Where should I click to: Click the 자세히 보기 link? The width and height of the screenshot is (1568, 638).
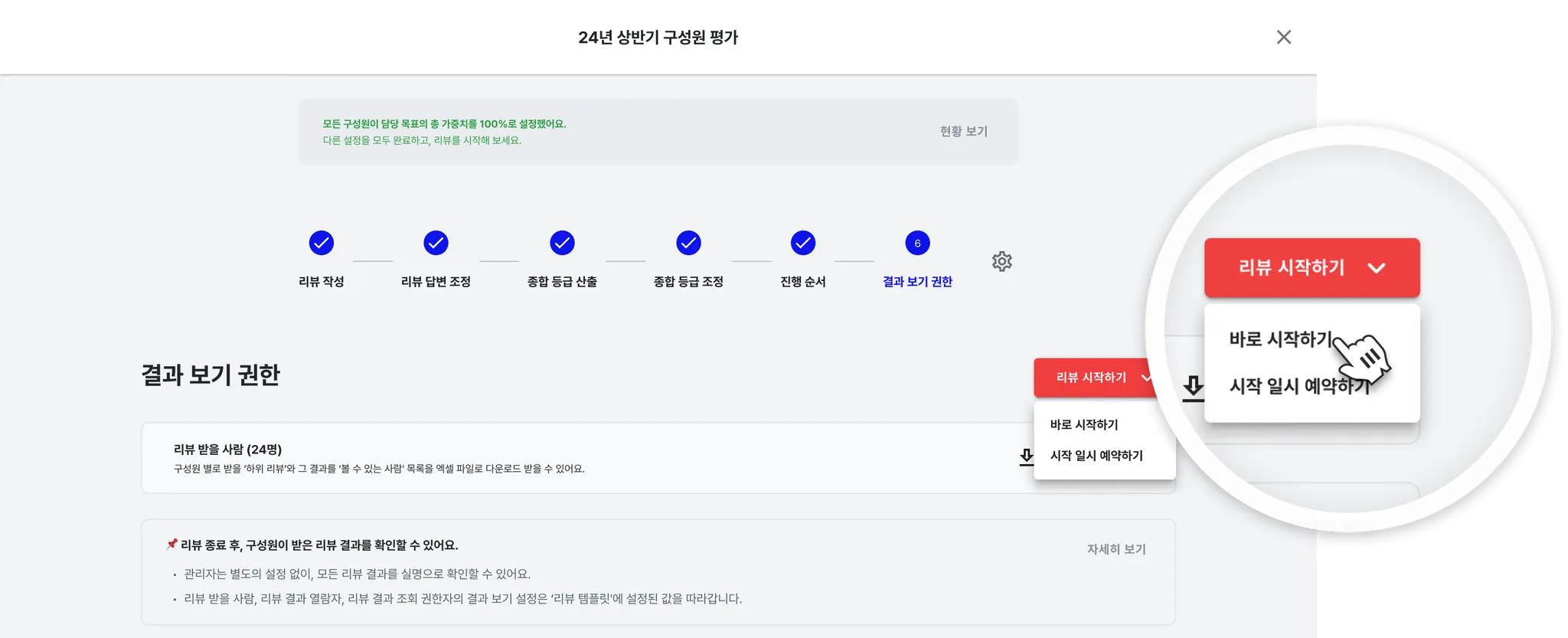pyautogui.click(x=1116, y=549)
